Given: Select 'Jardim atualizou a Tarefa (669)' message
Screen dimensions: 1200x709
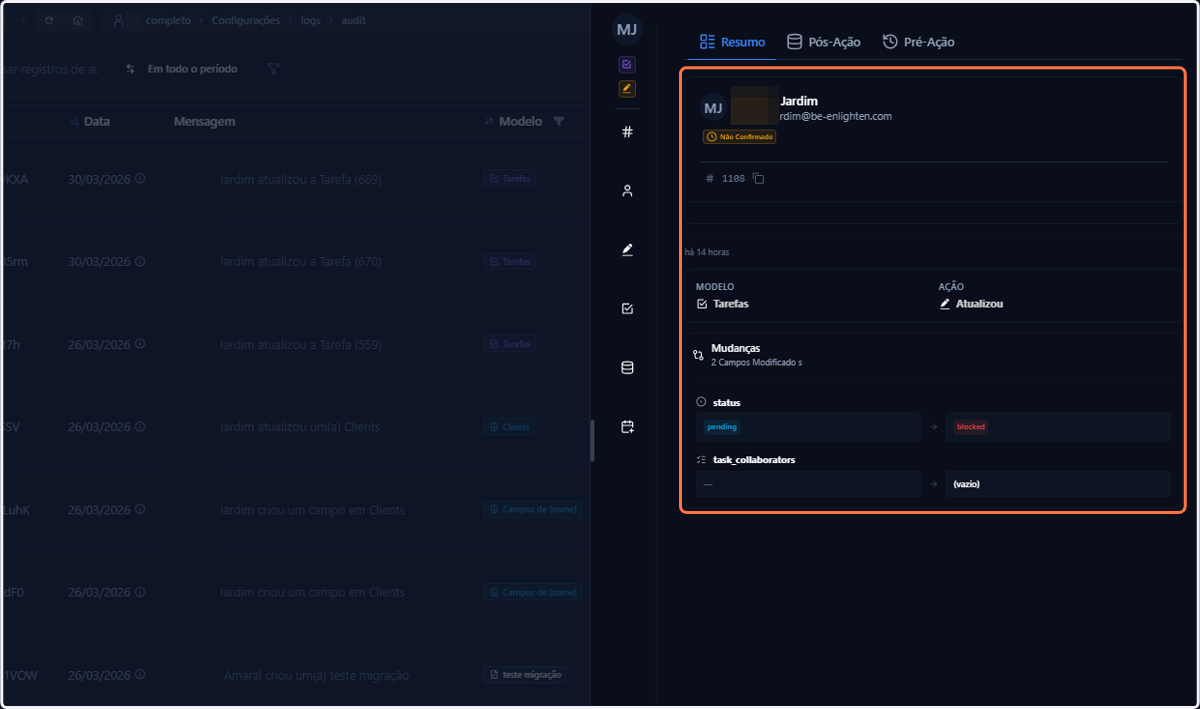Looking at the screenshot, I should [x=300, y=179].
